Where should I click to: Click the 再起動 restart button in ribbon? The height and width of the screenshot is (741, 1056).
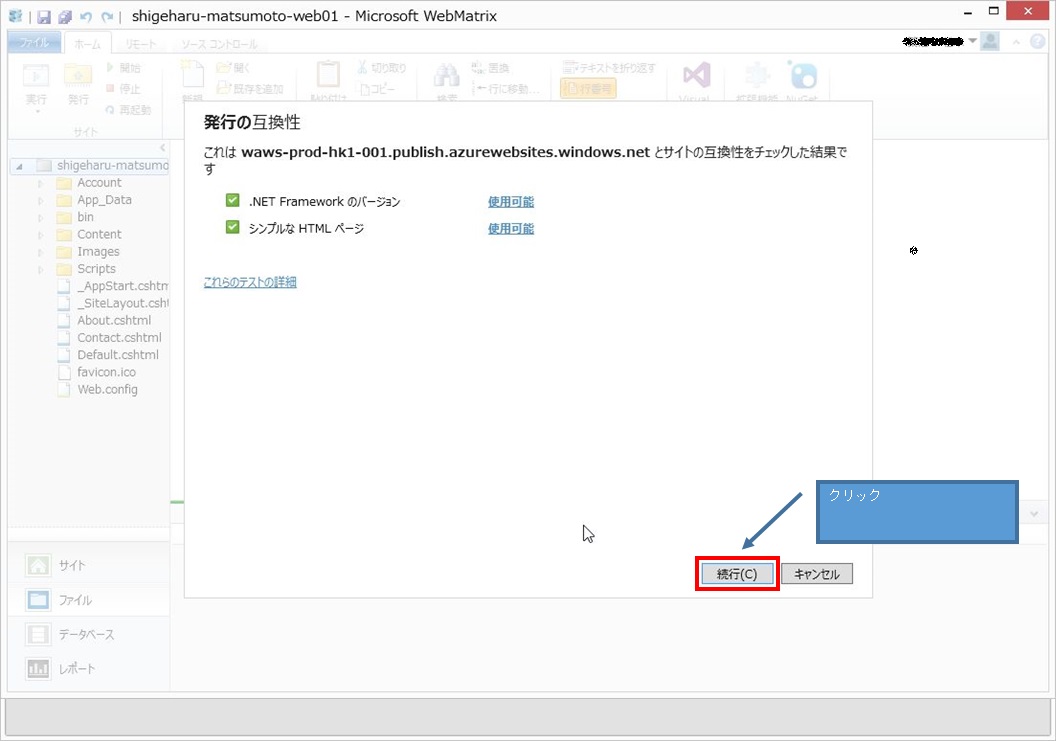click(x=129, y=110)
